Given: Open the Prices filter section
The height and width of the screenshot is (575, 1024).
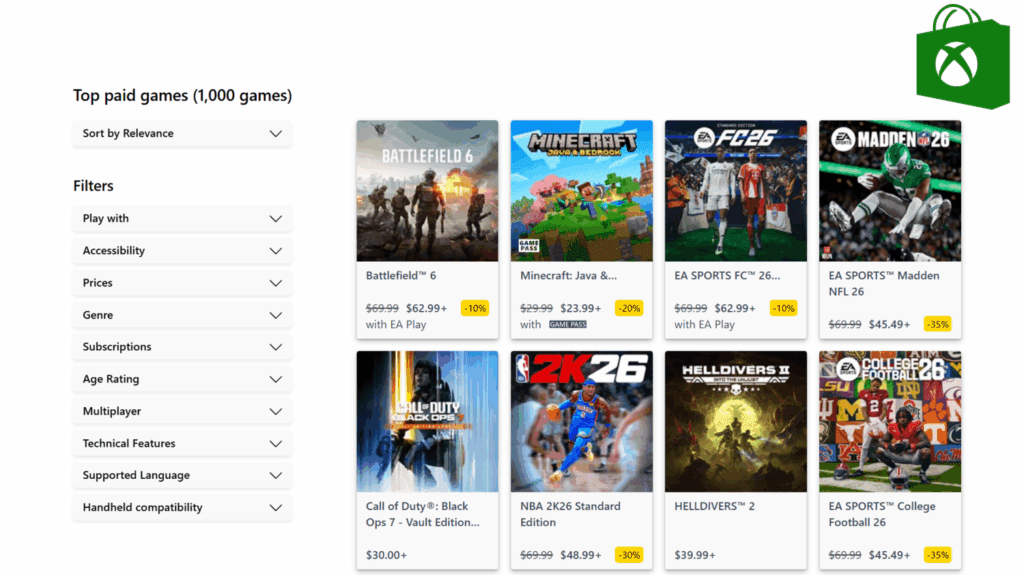Looking at the screenshot, I should (x=182, y=283).
